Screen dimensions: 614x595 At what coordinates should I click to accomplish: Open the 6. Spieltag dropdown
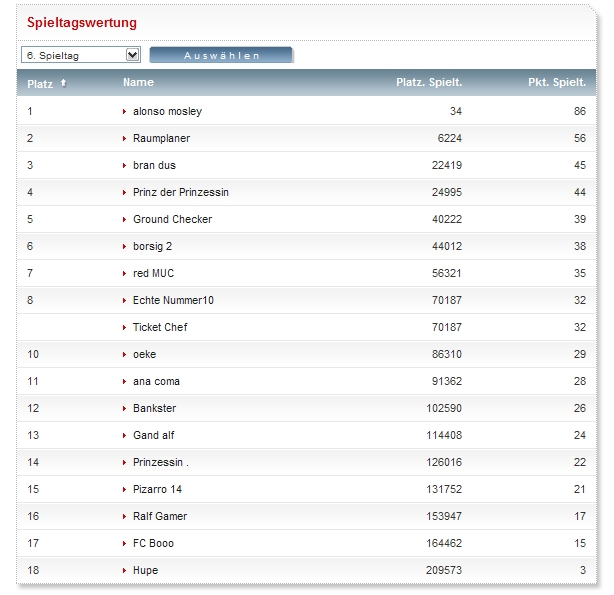[80, 55]
